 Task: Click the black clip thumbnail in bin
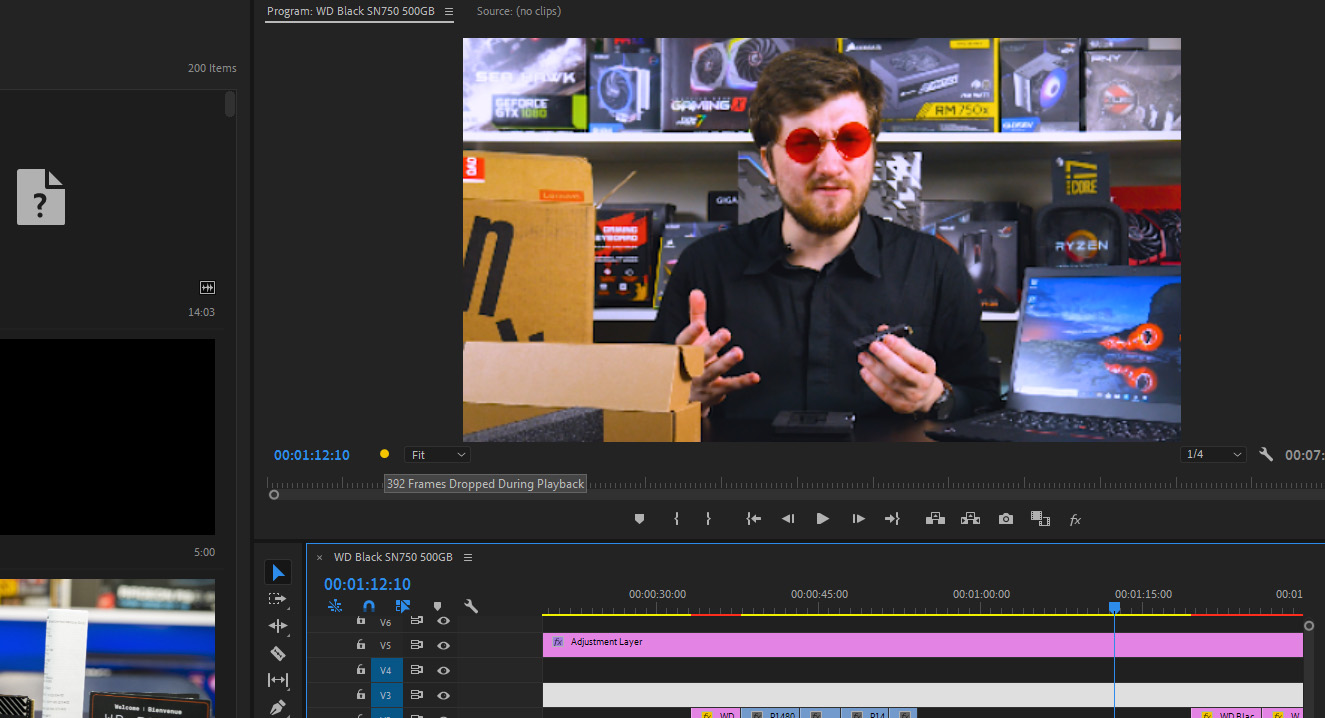point(107,437)
